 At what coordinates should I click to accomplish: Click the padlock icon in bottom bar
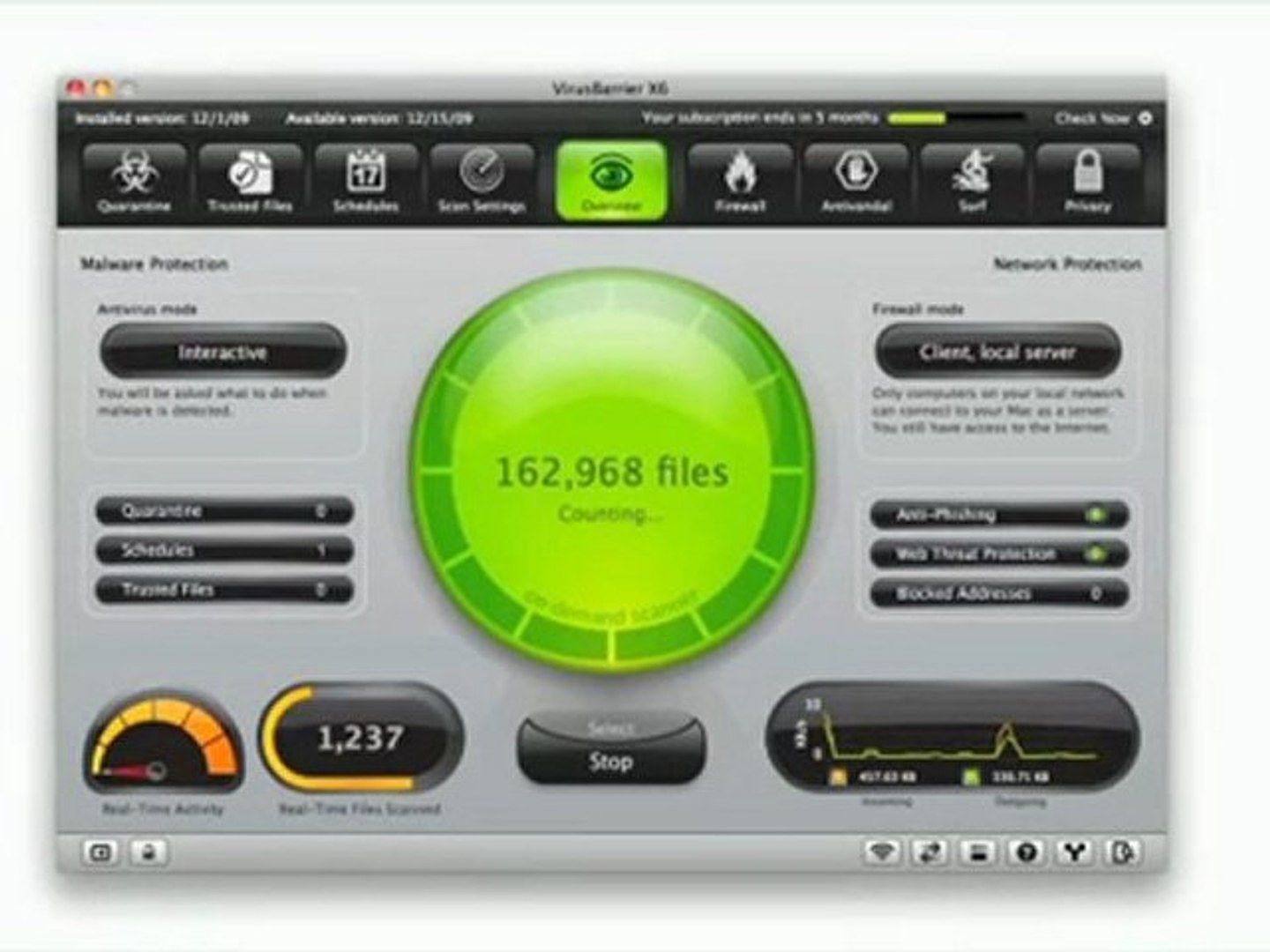click(148, 852)
